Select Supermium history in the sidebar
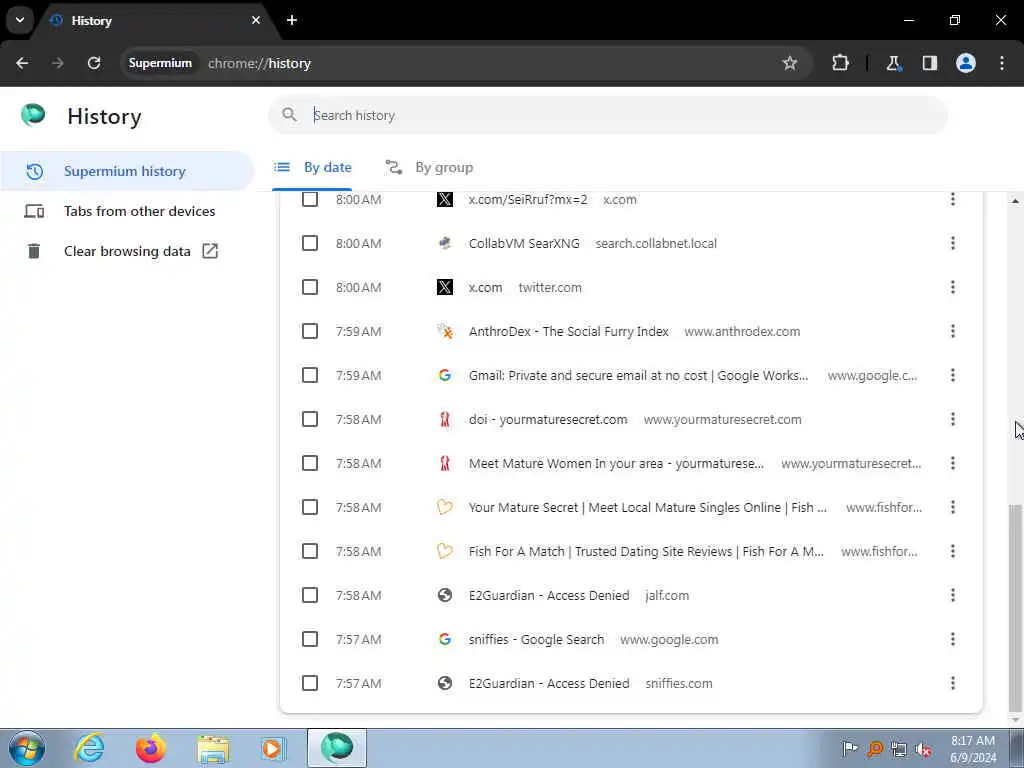Viewport: 1024px width, 768px height. [x=127, y=171]
